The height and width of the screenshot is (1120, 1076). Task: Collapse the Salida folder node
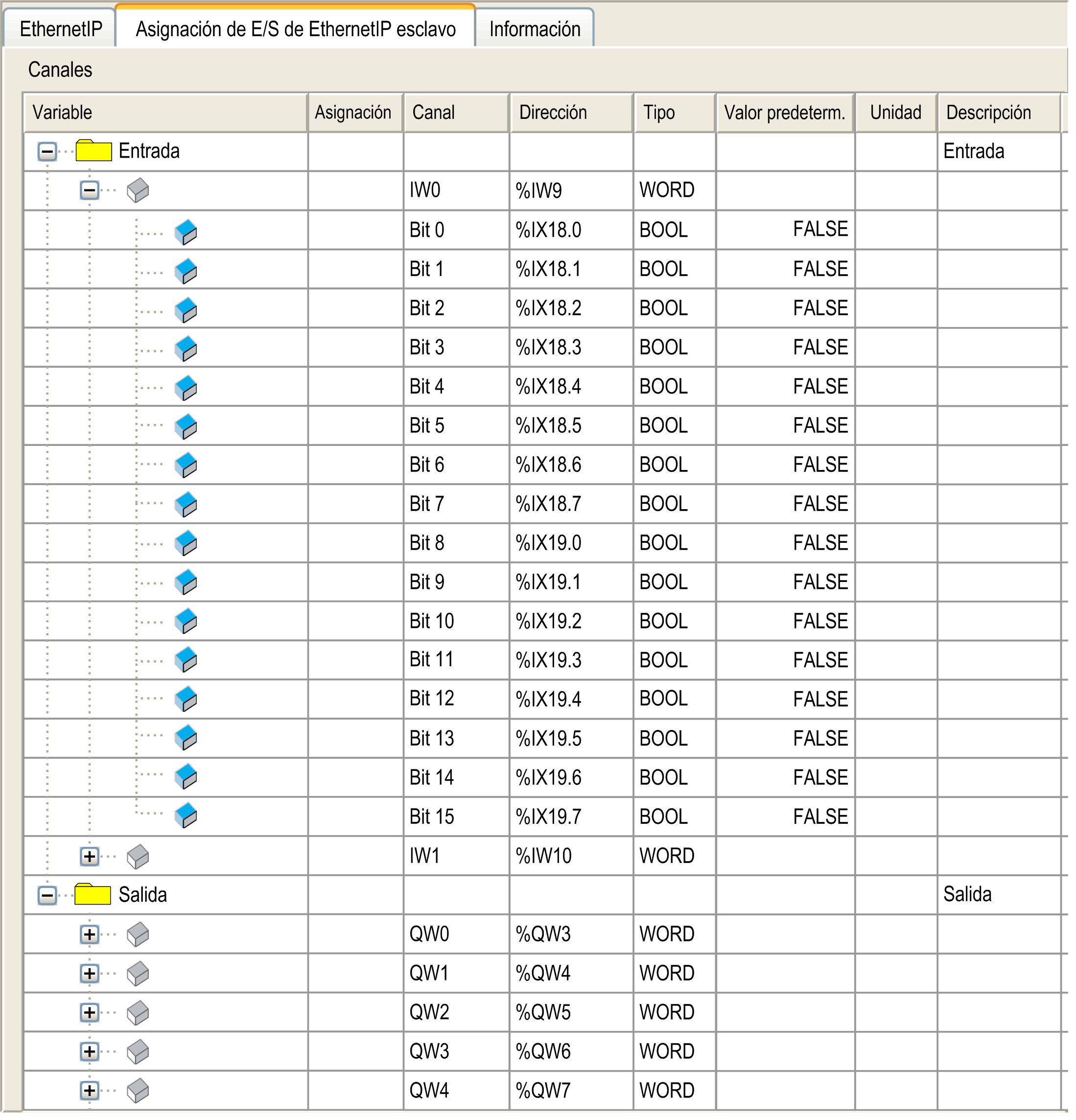(x=47, y=895)
